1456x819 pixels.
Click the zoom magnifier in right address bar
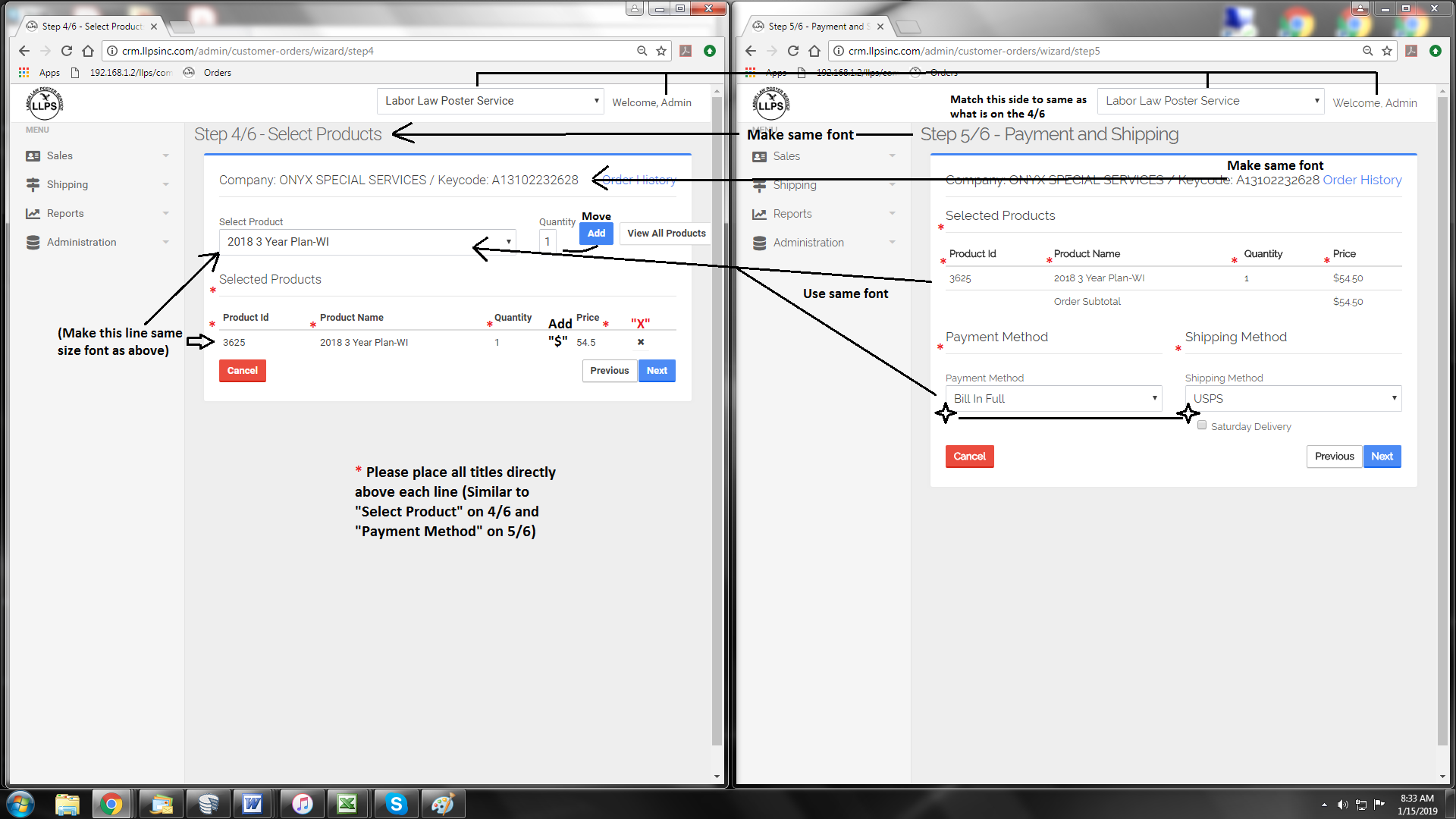click(1367, 51)
